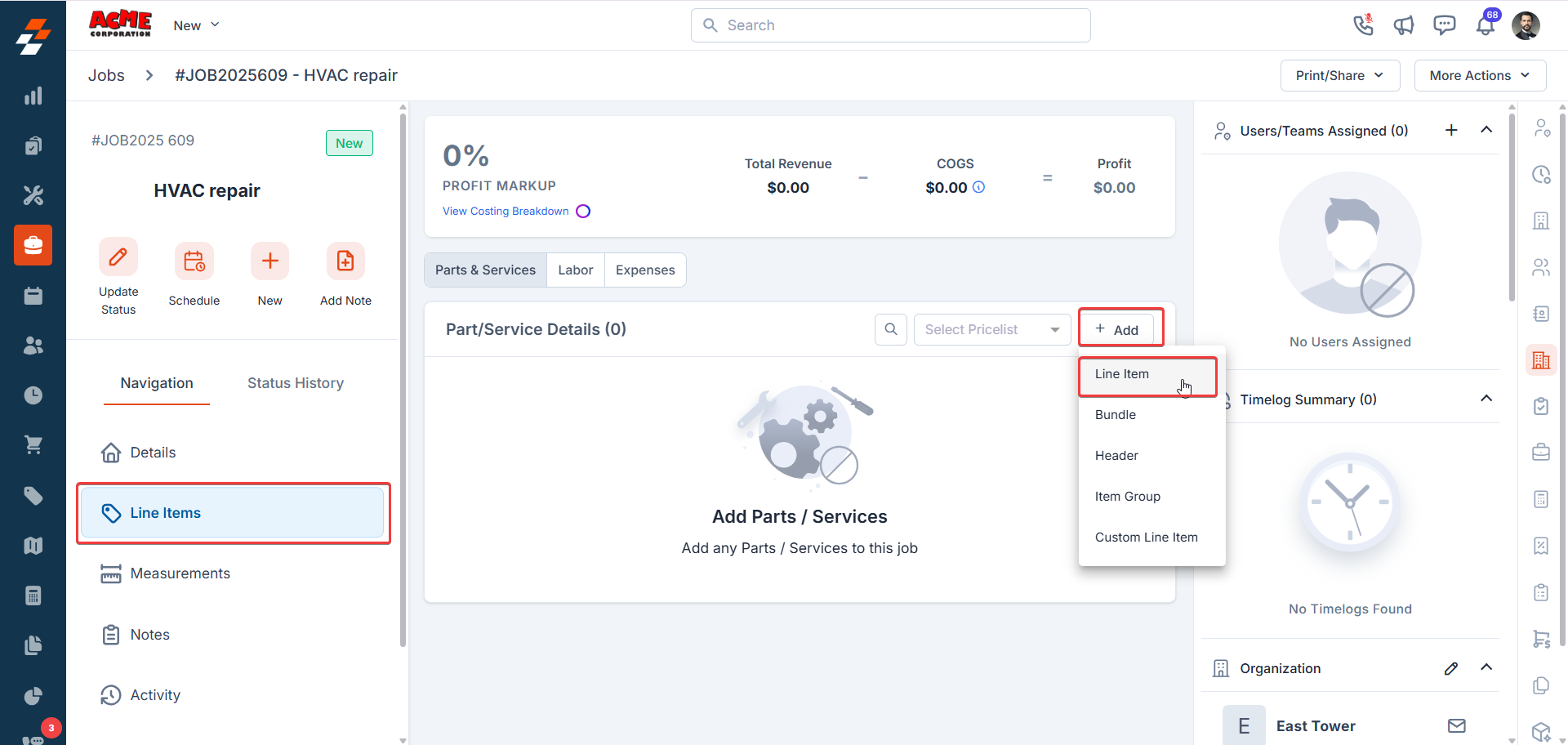Image resolution: width=1568 pixels, height=745 pixels.
Task: Switch to the Status History tab
Action: click(296, 383)
